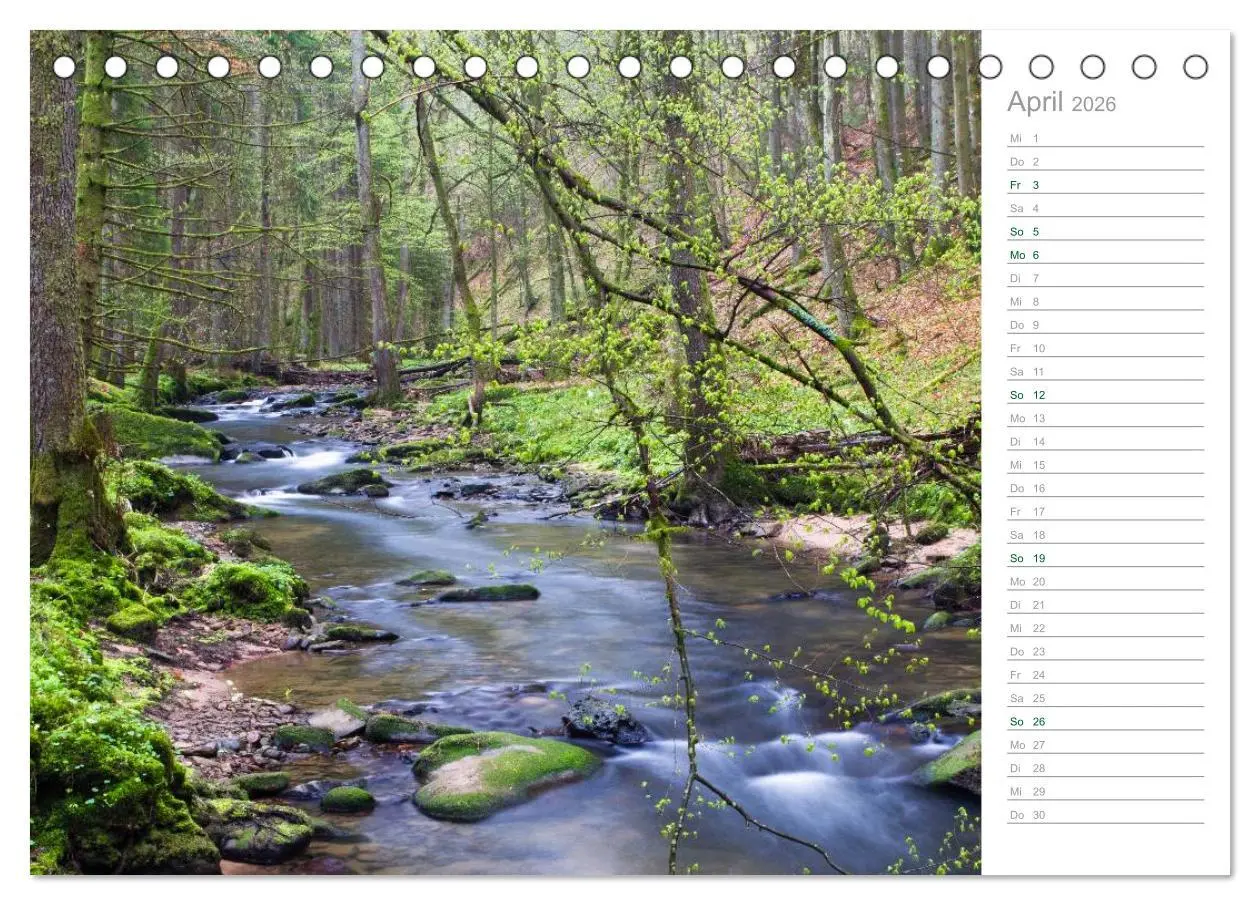This screenshot has height=905, width=1260.
Task: Select the 'Do 16' date row
Action: (x=1105, y=487)
